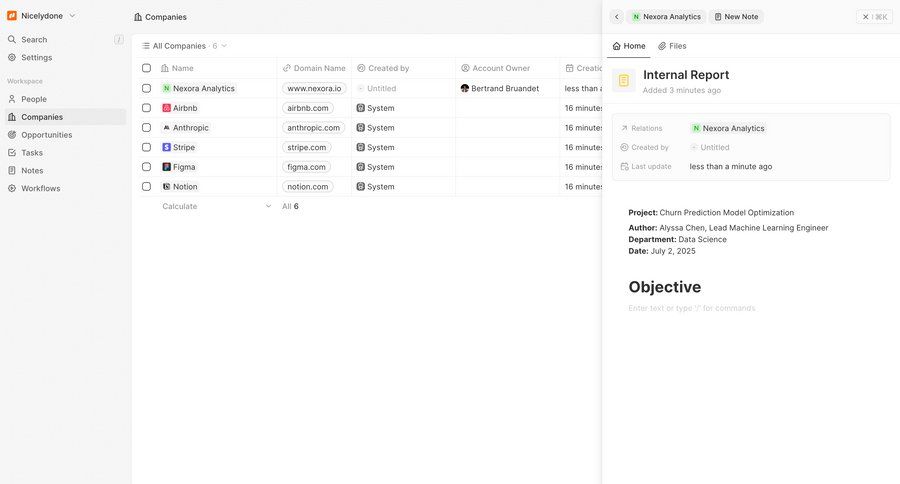
Task: Click the Last update value in panel
Action: pyautogui.click(x=731, y=167)
